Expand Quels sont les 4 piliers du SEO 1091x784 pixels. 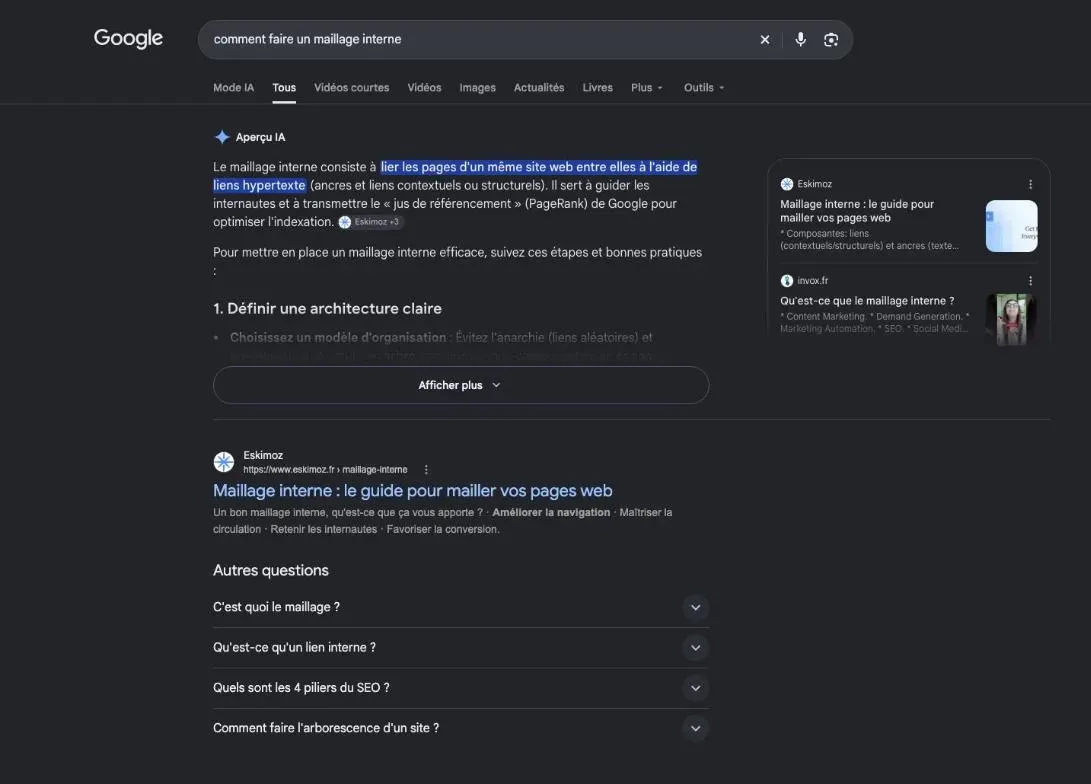pyautogui.click(x=461, y=688)
